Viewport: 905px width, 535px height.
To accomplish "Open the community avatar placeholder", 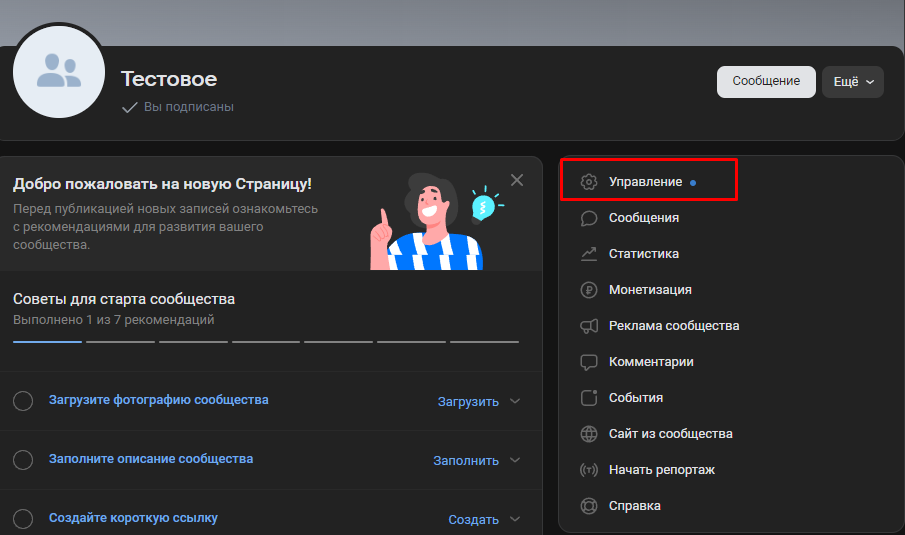I will 59,72.
